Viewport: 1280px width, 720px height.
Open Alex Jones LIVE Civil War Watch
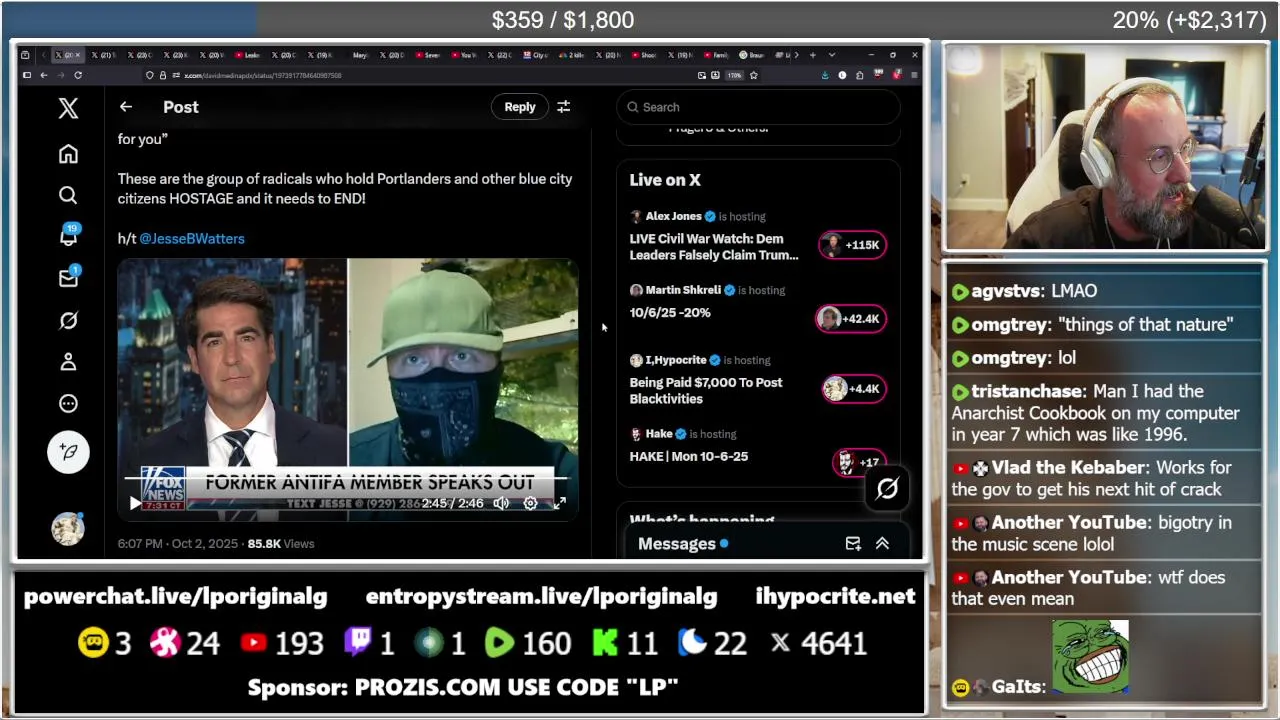point(714,247)
